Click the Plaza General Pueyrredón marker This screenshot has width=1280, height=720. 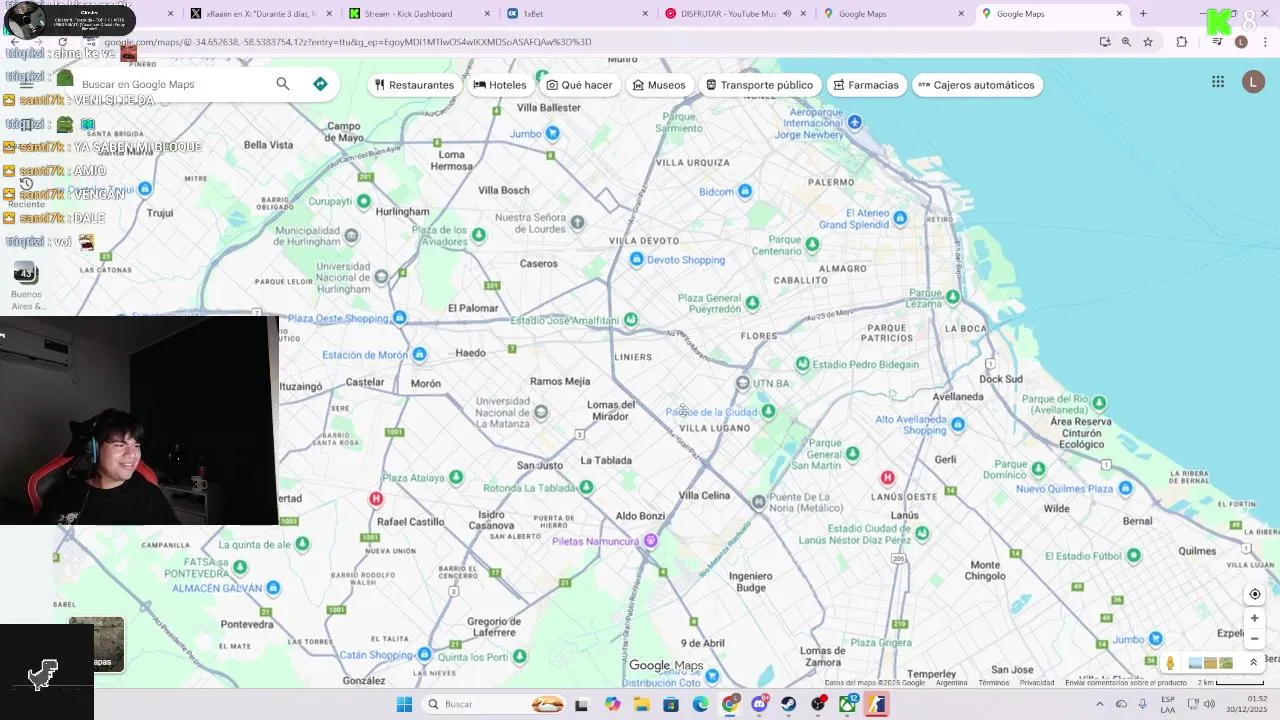coord(752,302)
